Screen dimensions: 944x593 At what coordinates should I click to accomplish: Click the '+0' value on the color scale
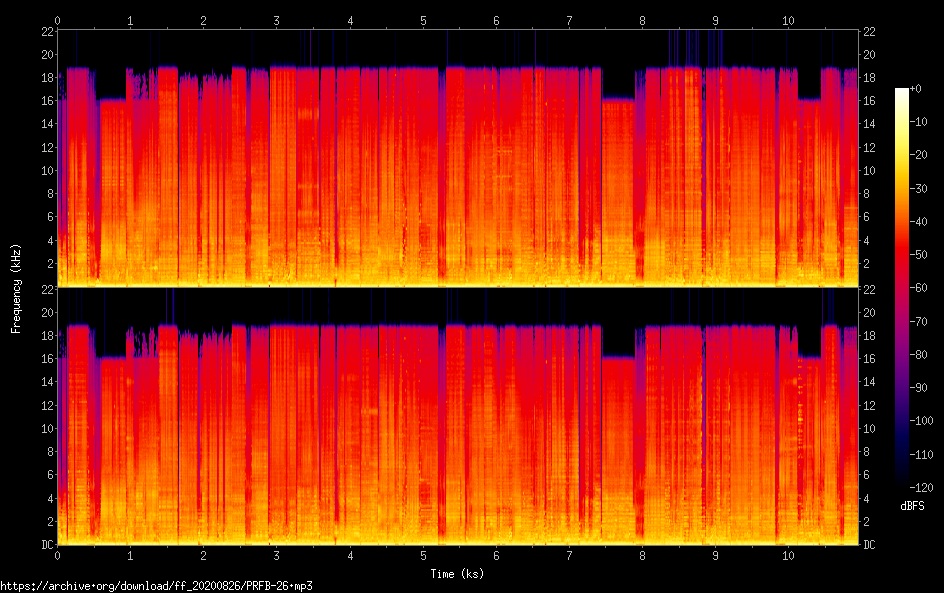click(x=915, y=88)
